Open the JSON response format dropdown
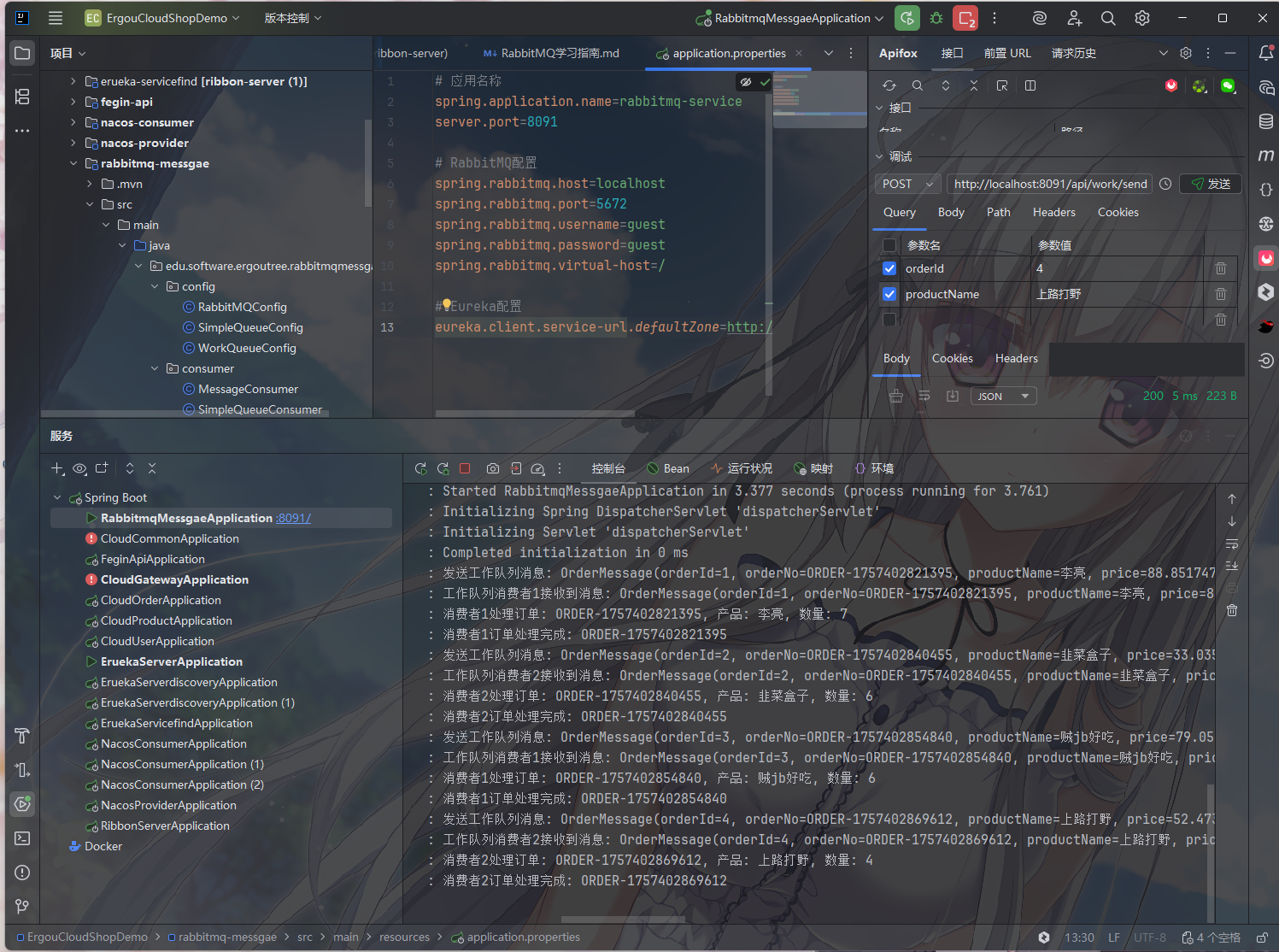Screen dimensions: 1279x952 click(x=1003, y=397)
